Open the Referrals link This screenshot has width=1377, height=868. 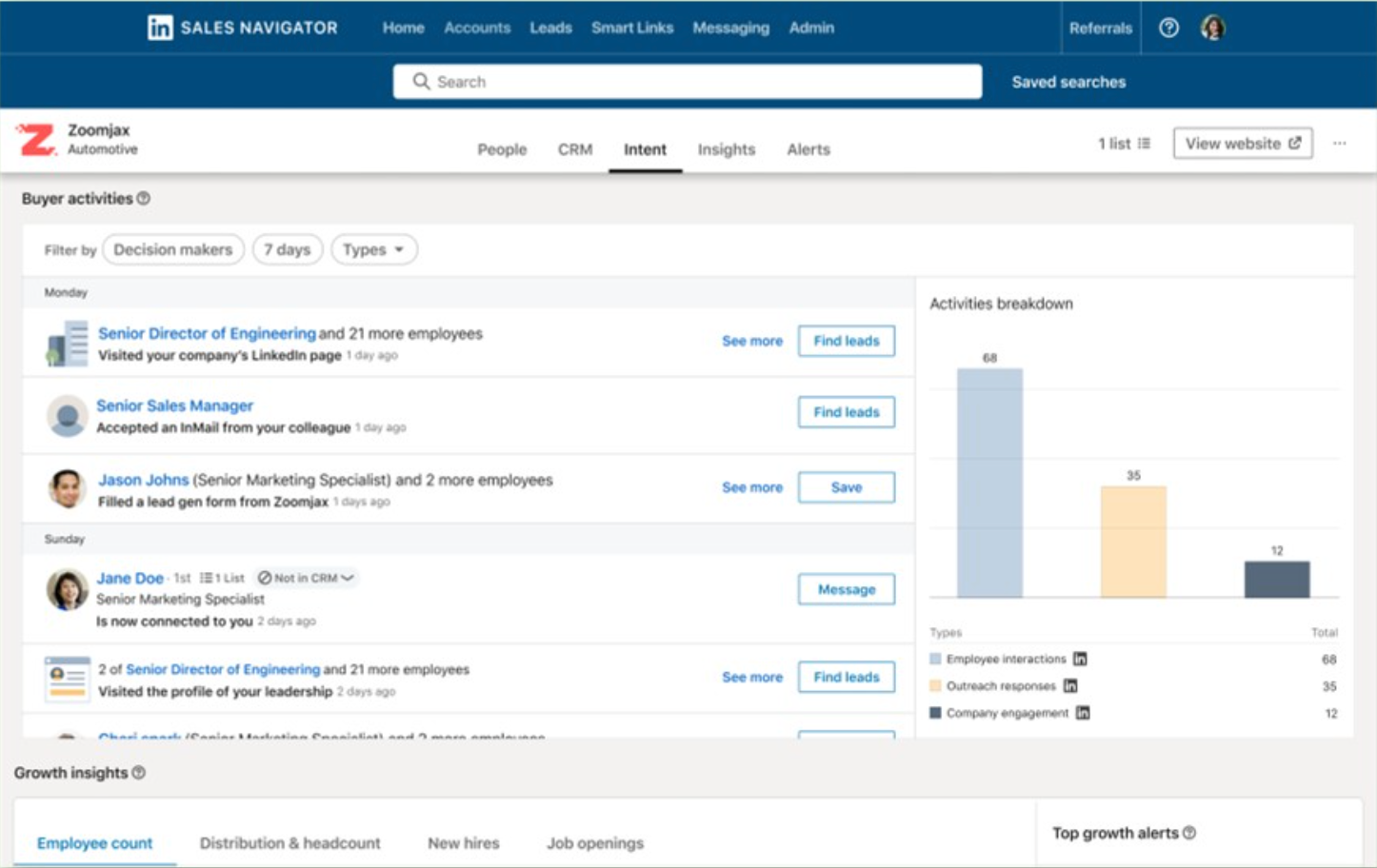[x=1101, y=28]
